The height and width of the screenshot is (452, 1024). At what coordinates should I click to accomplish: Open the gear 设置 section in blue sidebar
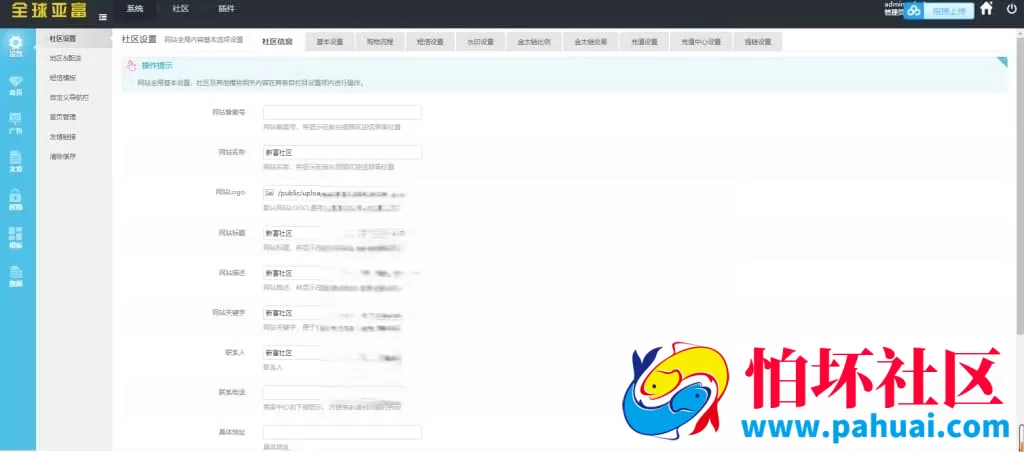[x=15, y=46]
